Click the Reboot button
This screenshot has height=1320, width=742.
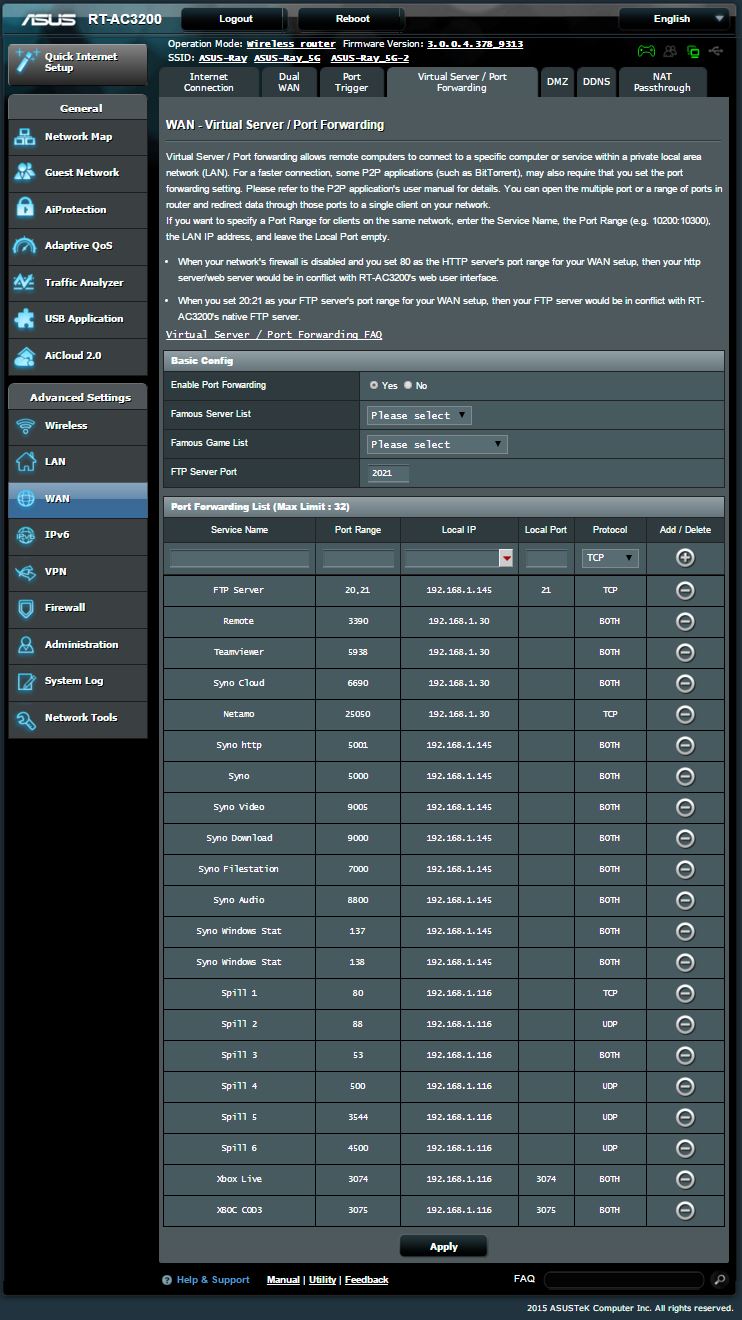(353, 18)
